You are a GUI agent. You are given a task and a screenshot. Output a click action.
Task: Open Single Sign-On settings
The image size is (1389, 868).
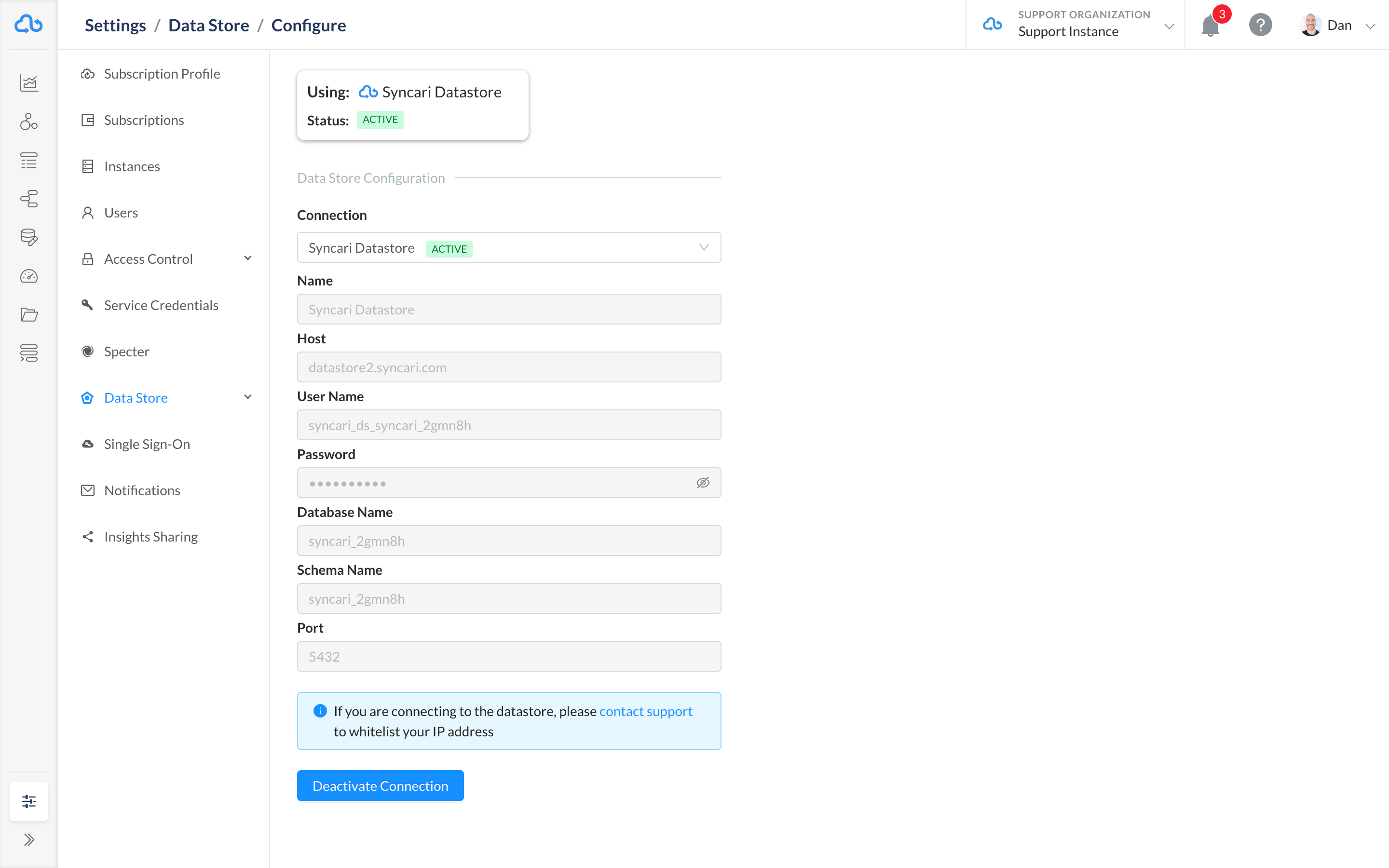tap(147, 444)
